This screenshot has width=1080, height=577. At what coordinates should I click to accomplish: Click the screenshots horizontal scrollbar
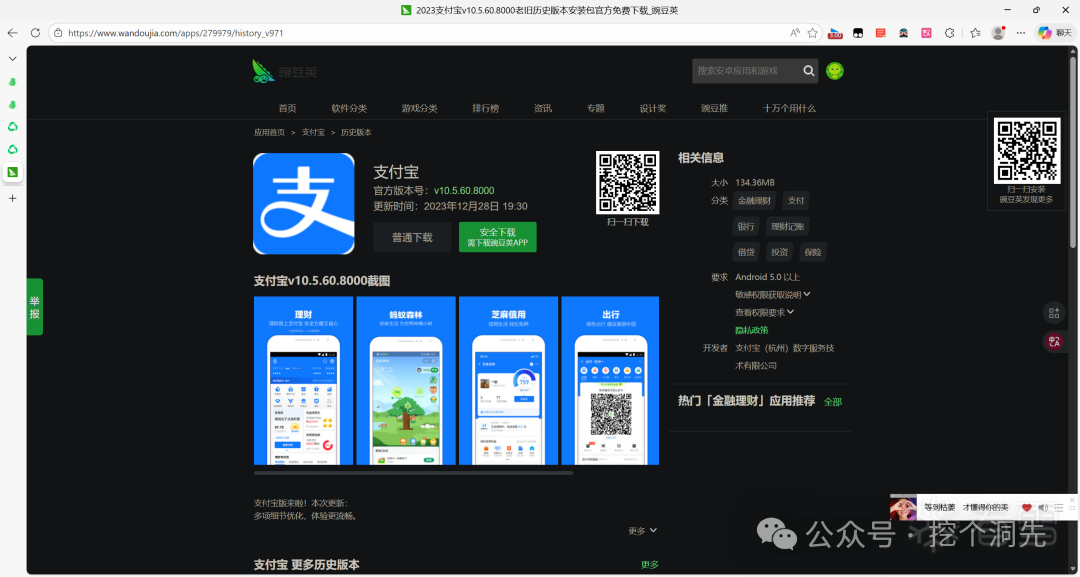413,473
